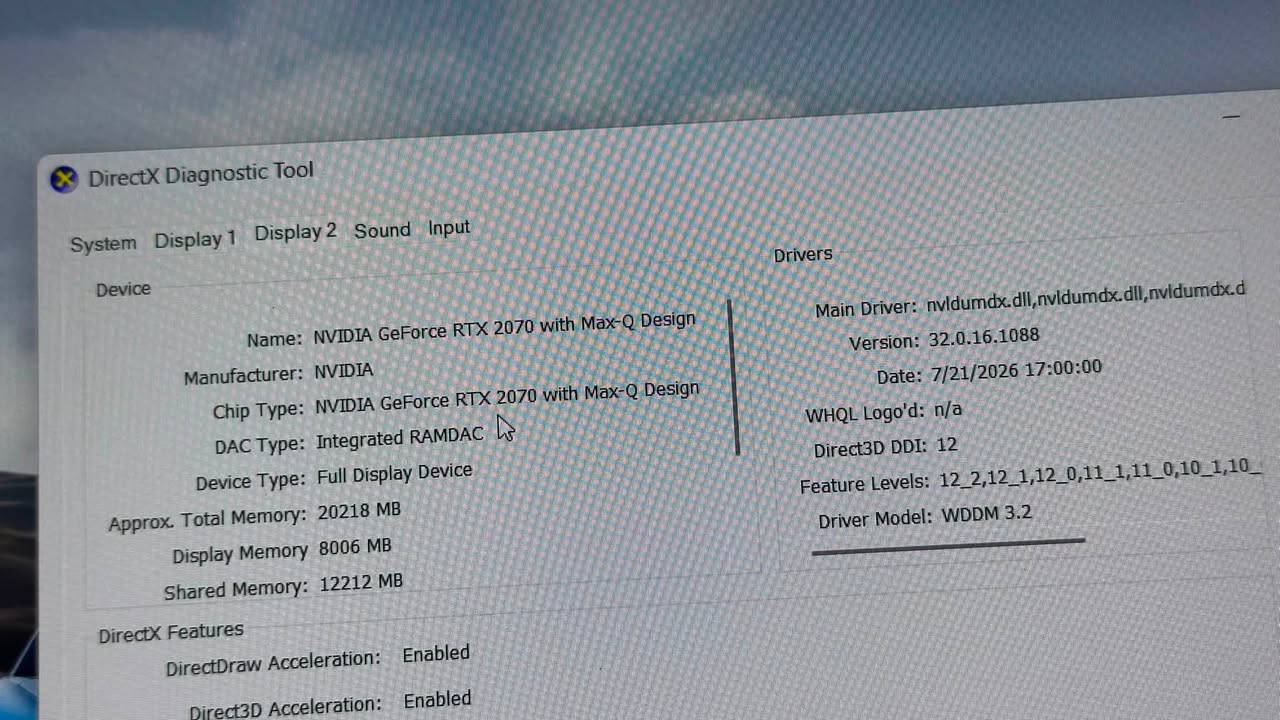Click the Direct3D Acceleration Enabled status
The width and height of the screenshot is (1280, 720).
[438, 700]
